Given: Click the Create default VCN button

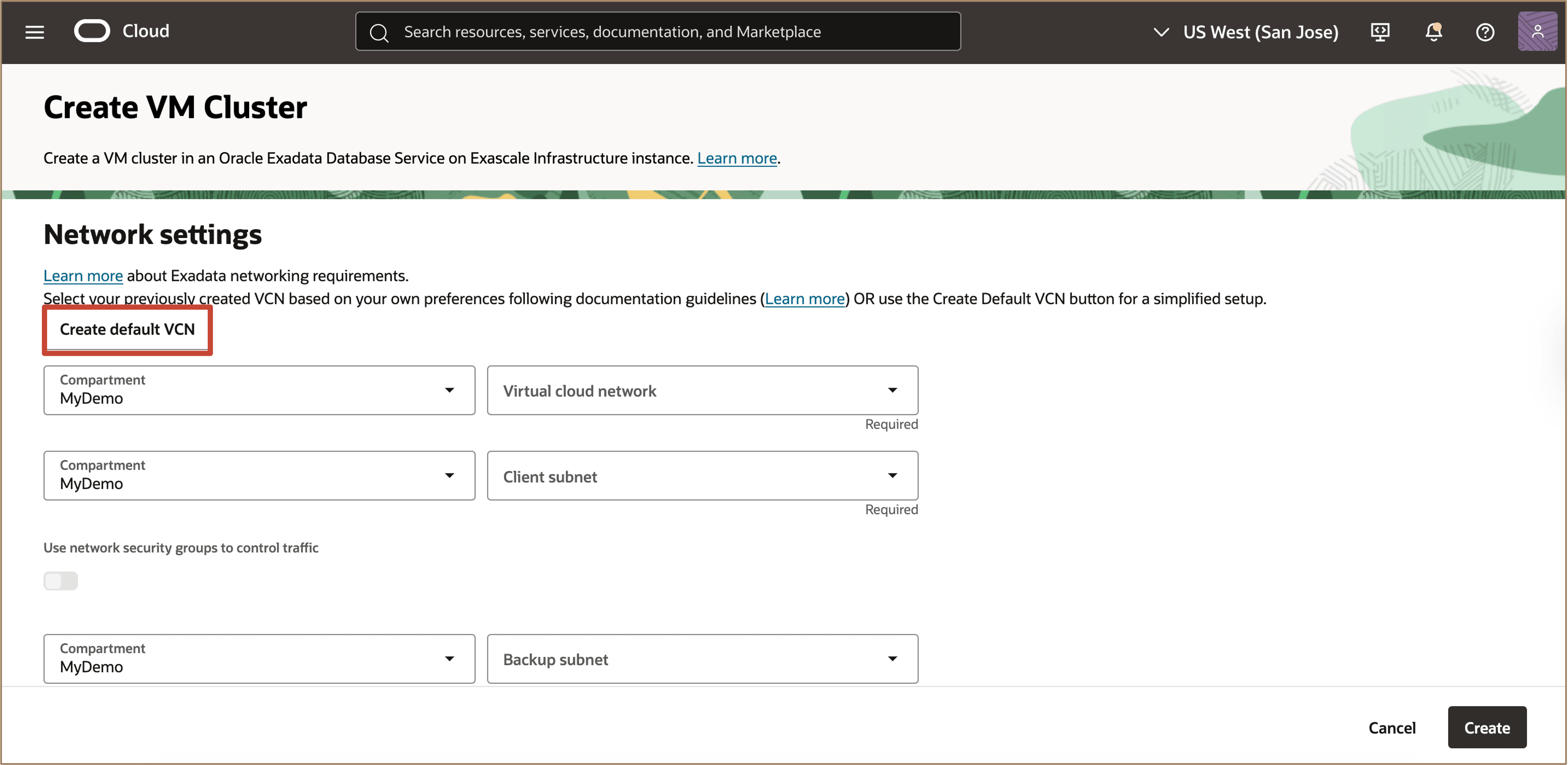Looking at the screenshot, I should click(127, 329).
